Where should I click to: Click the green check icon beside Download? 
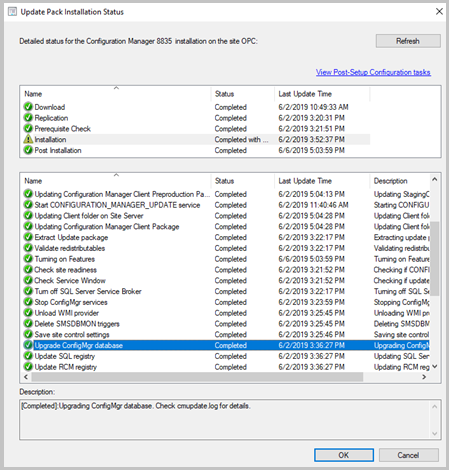[28, 107]
